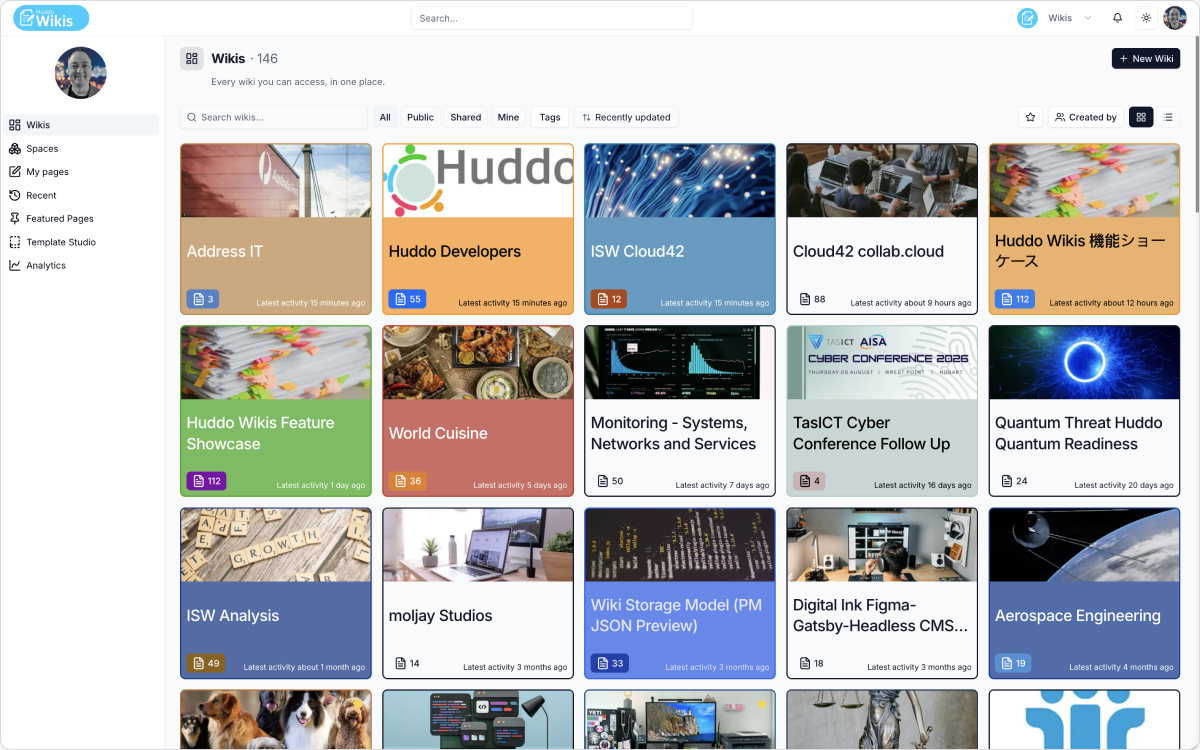1200x750 pixels.
Task: Open the Huddo Wikis 機能ショーケース wiki
Action: (x=1084, y=229)
